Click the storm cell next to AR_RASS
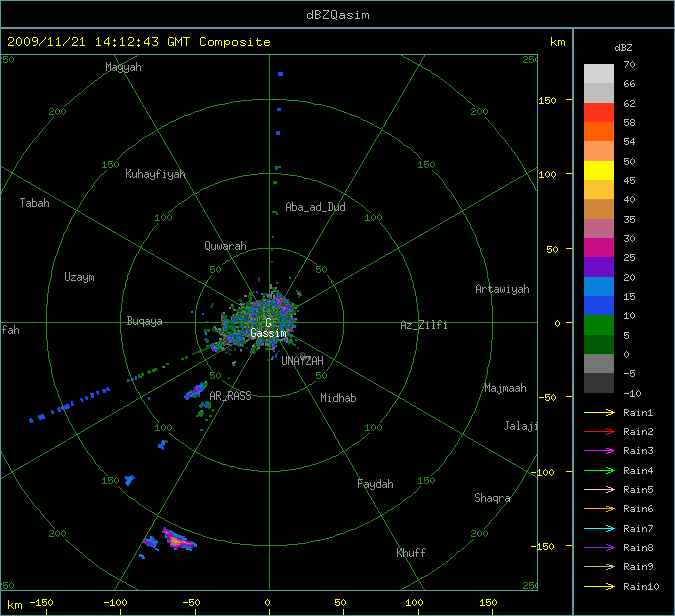675x616 pixels. click(195, 390)
